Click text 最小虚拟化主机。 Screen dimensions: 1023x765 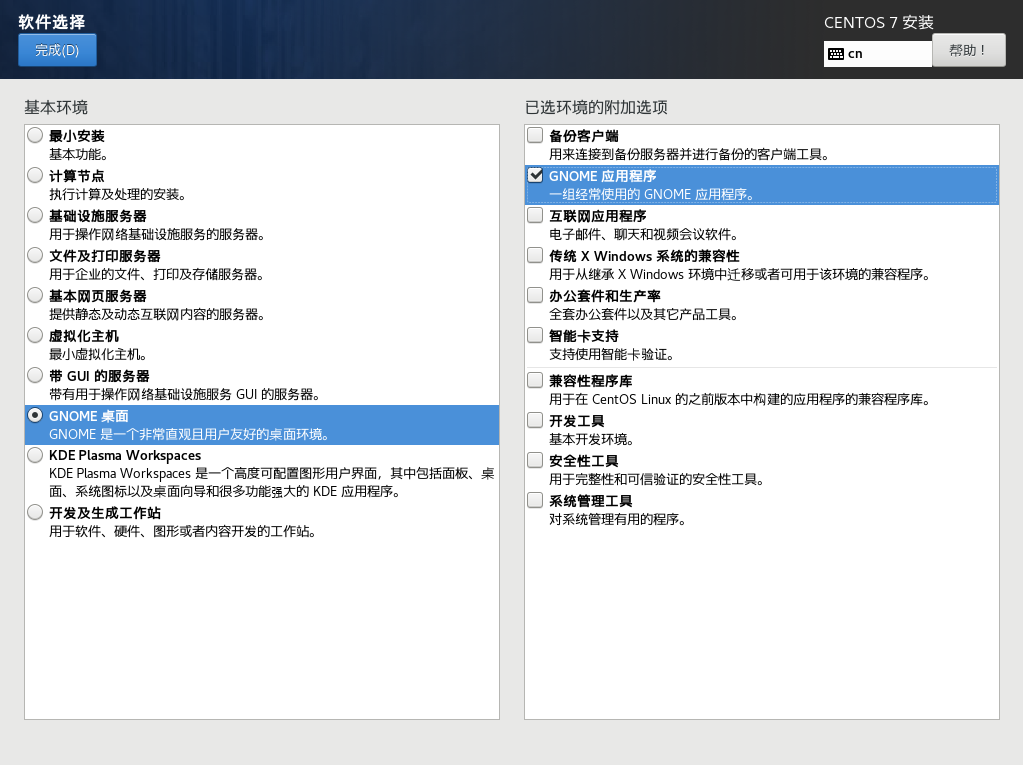pos(99,355)
